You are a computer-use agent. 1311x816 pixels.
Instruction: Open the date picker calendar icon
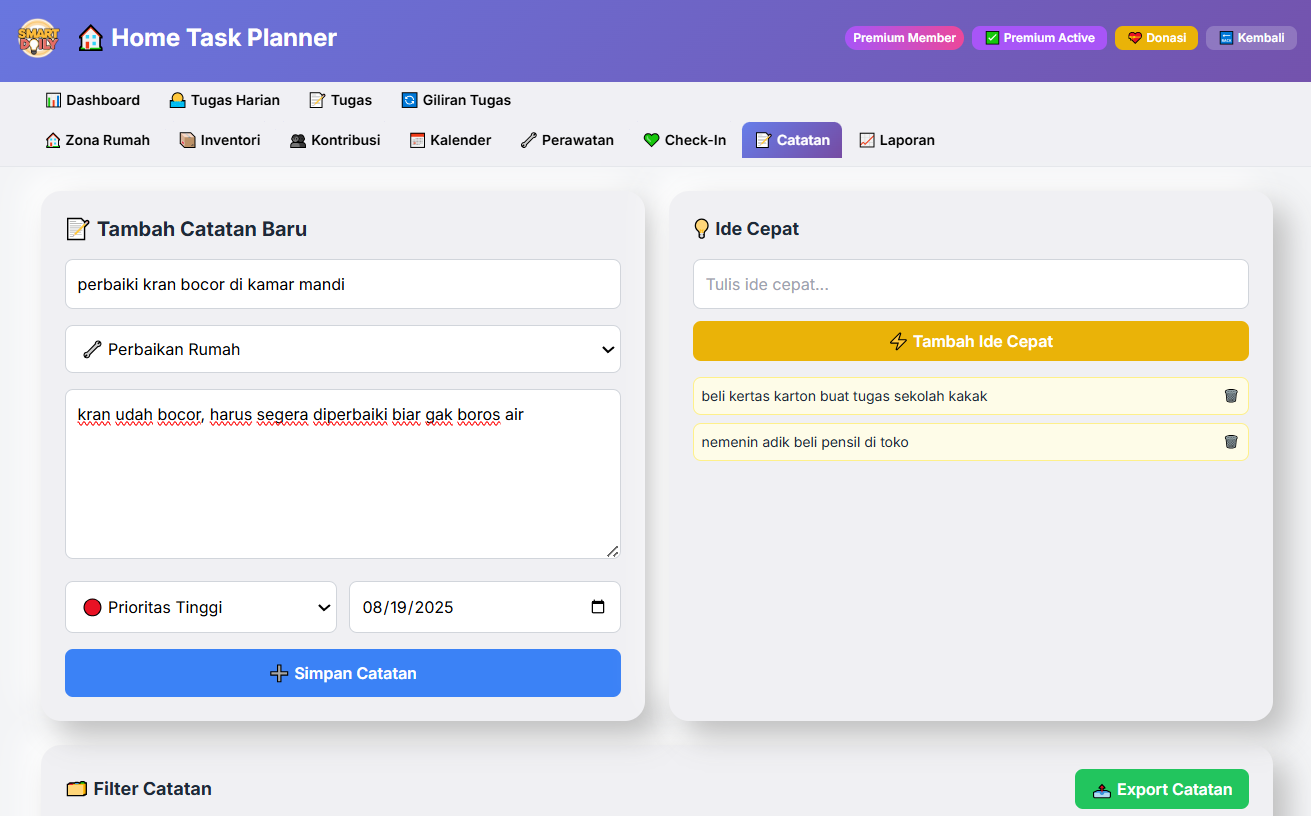[598, 607]
